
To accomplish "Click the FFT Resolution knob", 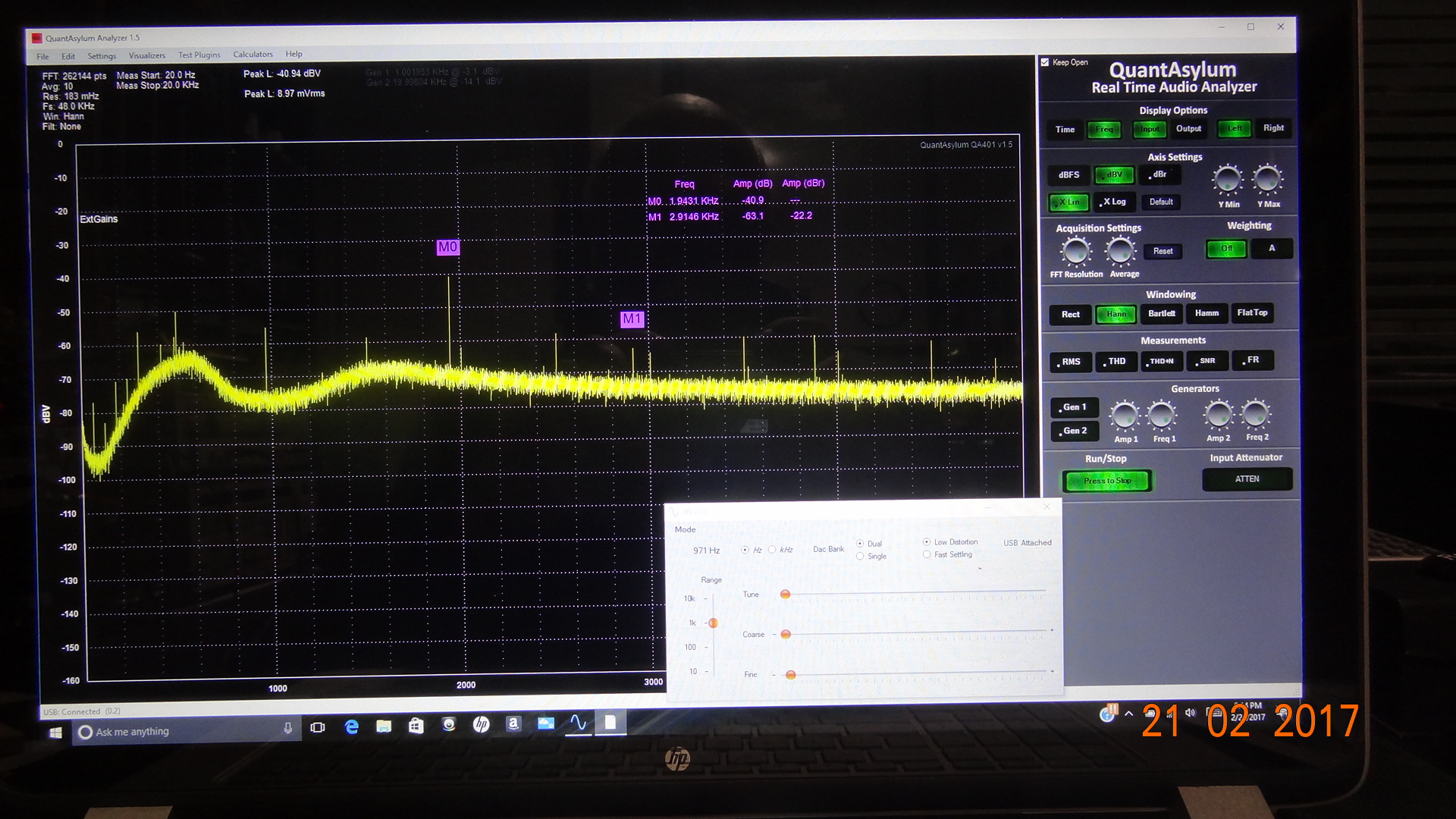I will pyautogui.click(x=1075, y=252).
